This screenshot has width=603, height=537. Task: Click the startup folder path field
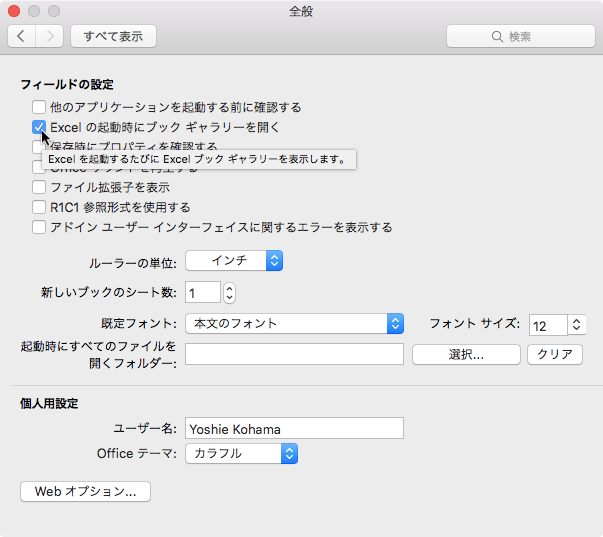[295, 354]
